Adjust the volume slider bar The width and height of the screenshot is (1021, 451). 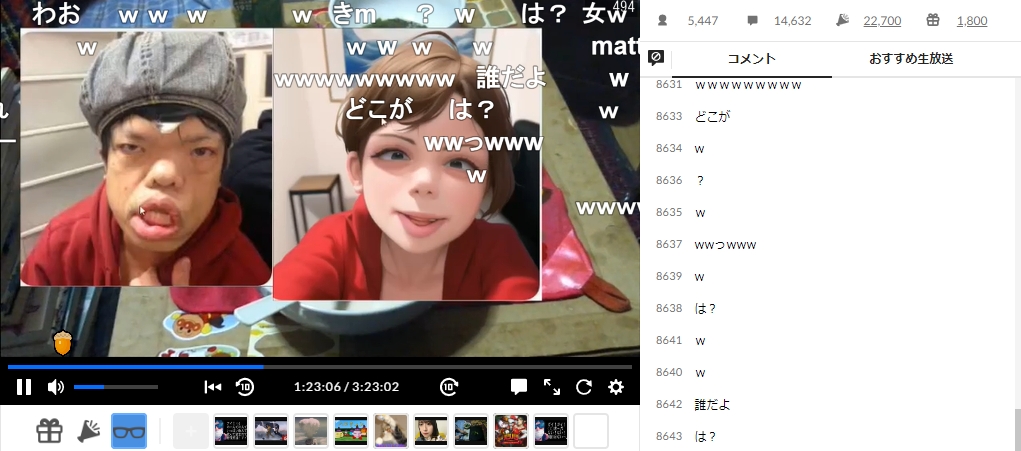point(115,387)
